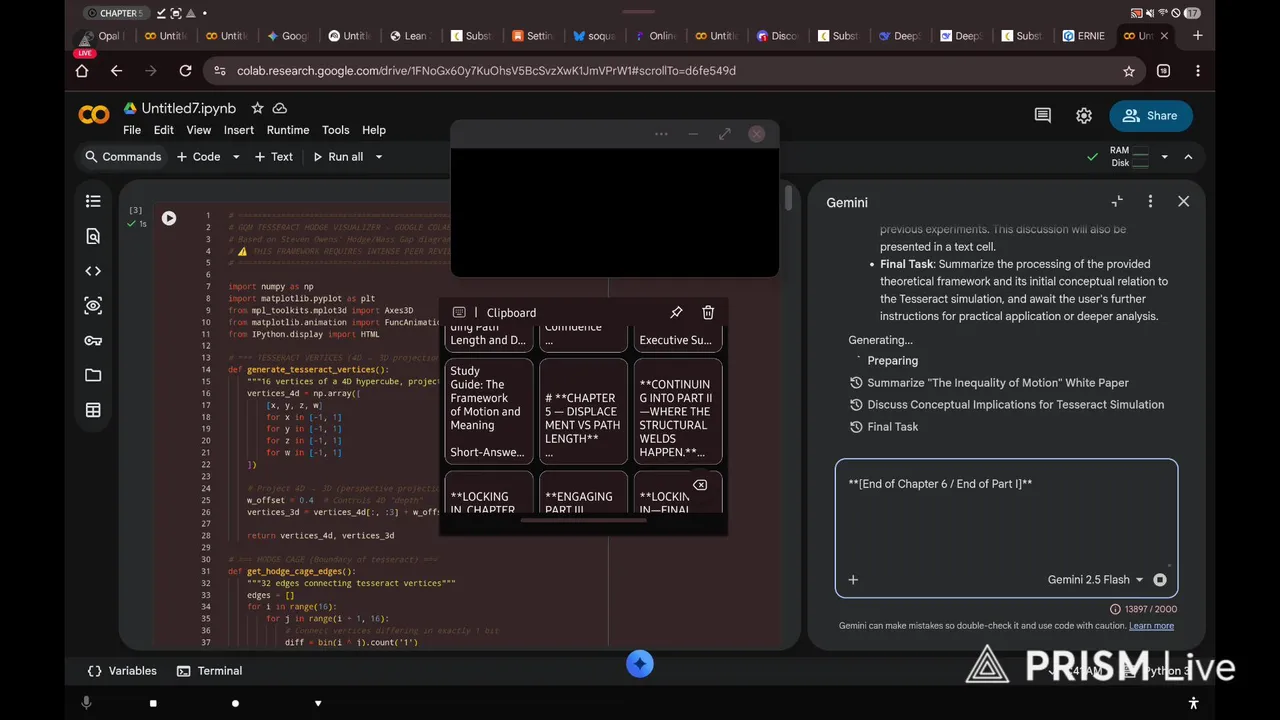The width and height of the screenshot is (1280, 720).
Task: Run cell 3 with the play button
Action: pyautogui.click(x=169, y=218)
